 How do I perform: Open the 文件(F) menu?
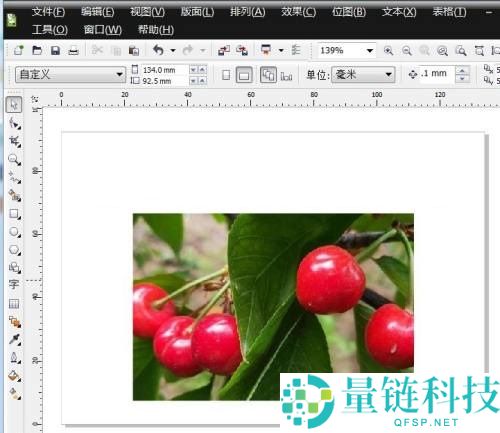[x=49, y=12]
